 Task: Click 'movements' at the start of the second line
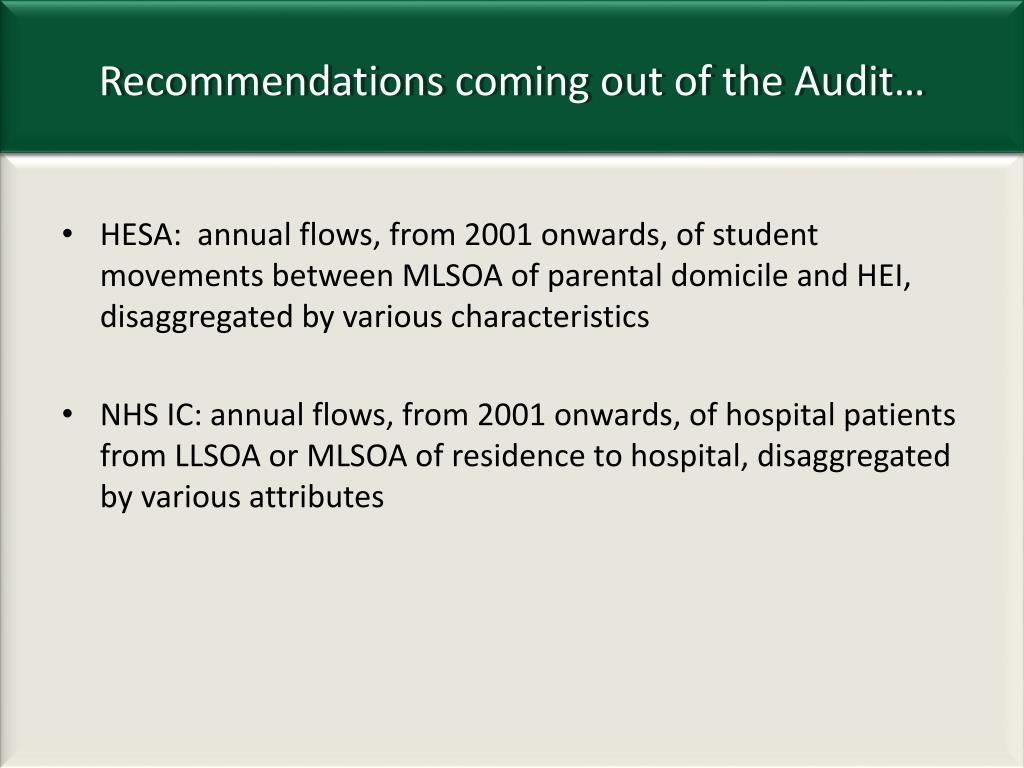click(182, 276)
